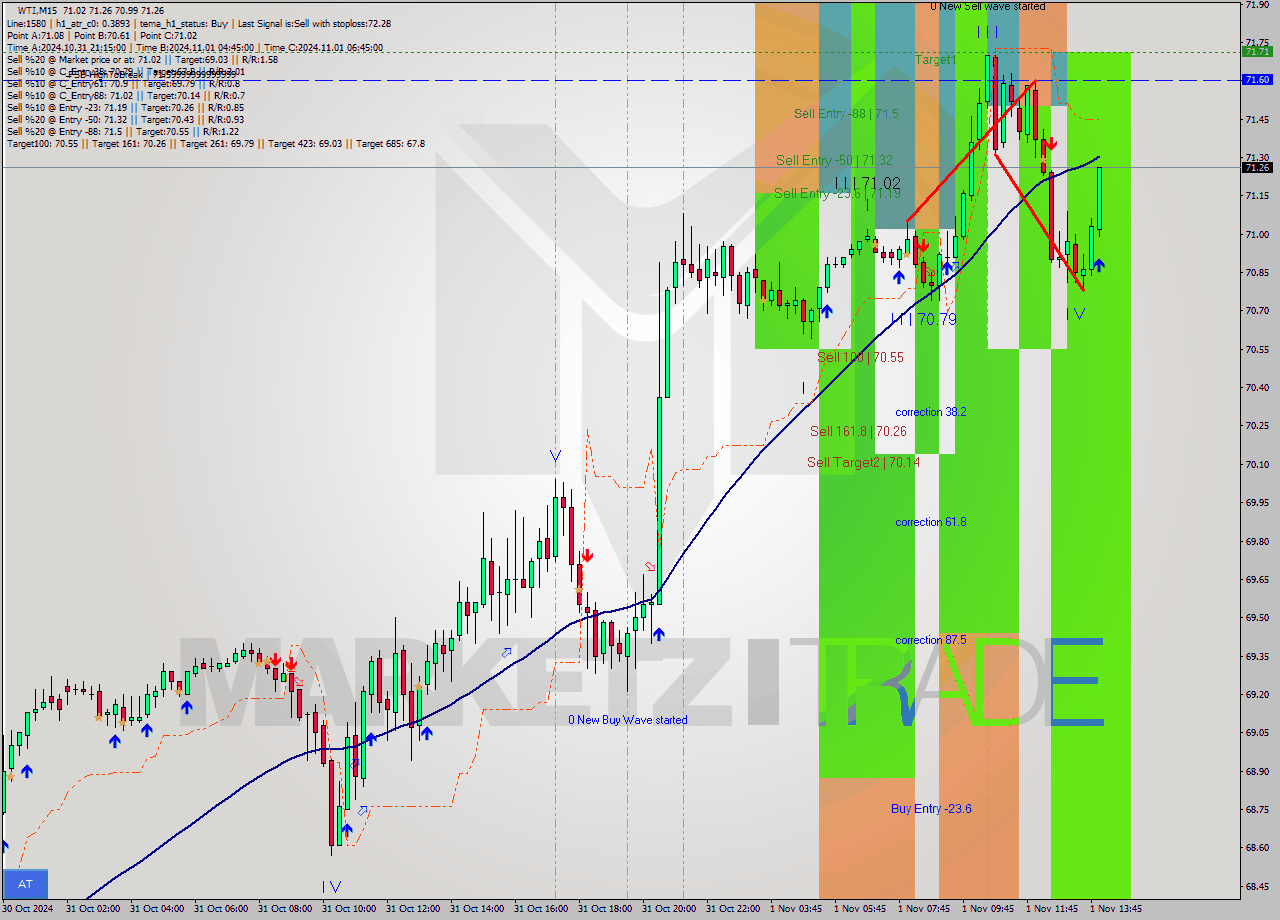The height and width of the screenshot is (920, 1280).
Task: Click the 'Target100: 70.55' targets summary line
Action: coord(215,143)
